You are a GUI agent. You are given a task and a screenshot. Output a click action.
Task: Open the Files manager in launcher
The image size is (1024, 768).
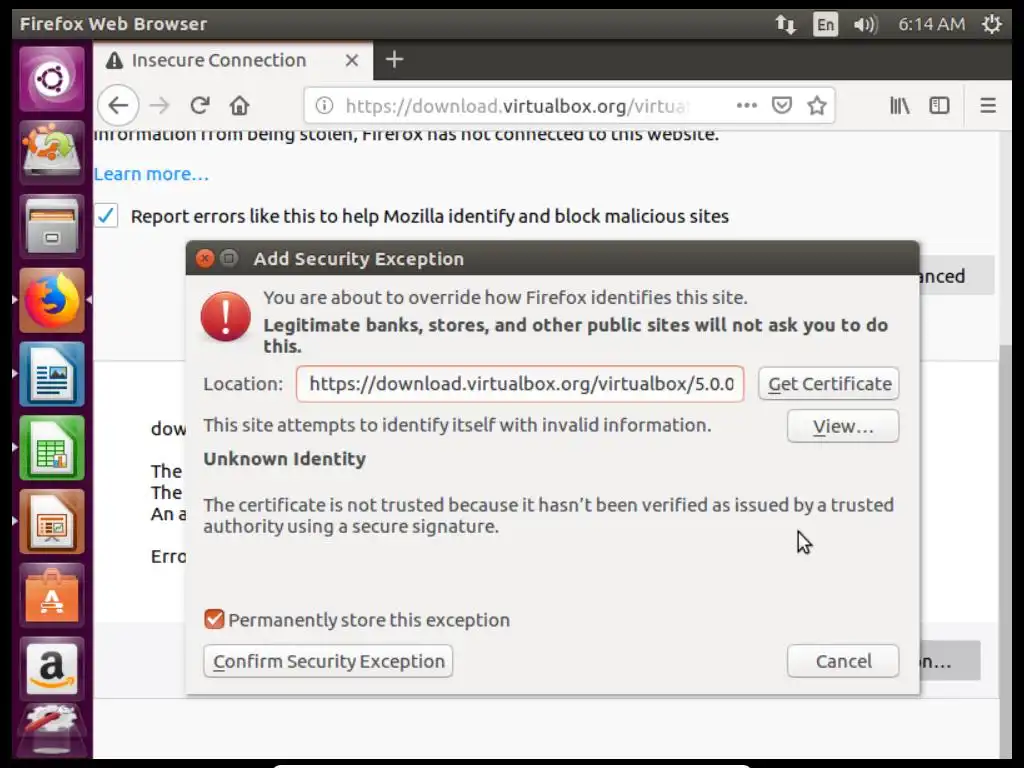[x=52, y=226]
